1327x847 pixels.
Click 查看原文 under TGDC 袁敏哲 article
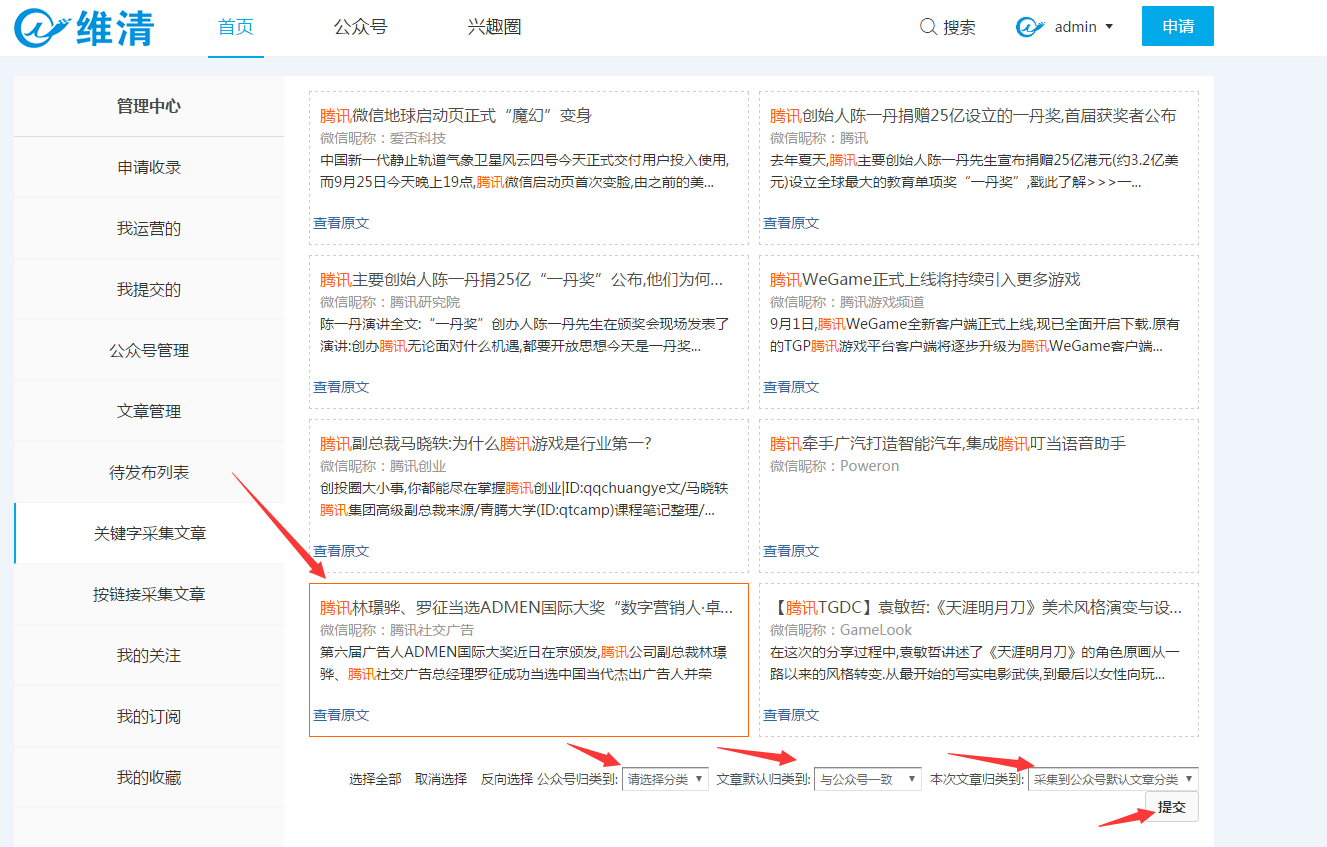click(791, 715)
